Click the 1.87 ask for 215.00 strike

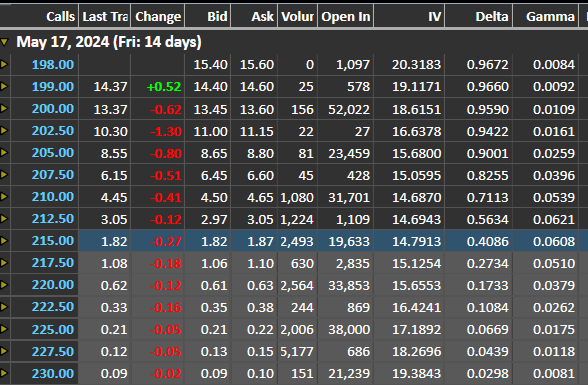coord(260,241)
